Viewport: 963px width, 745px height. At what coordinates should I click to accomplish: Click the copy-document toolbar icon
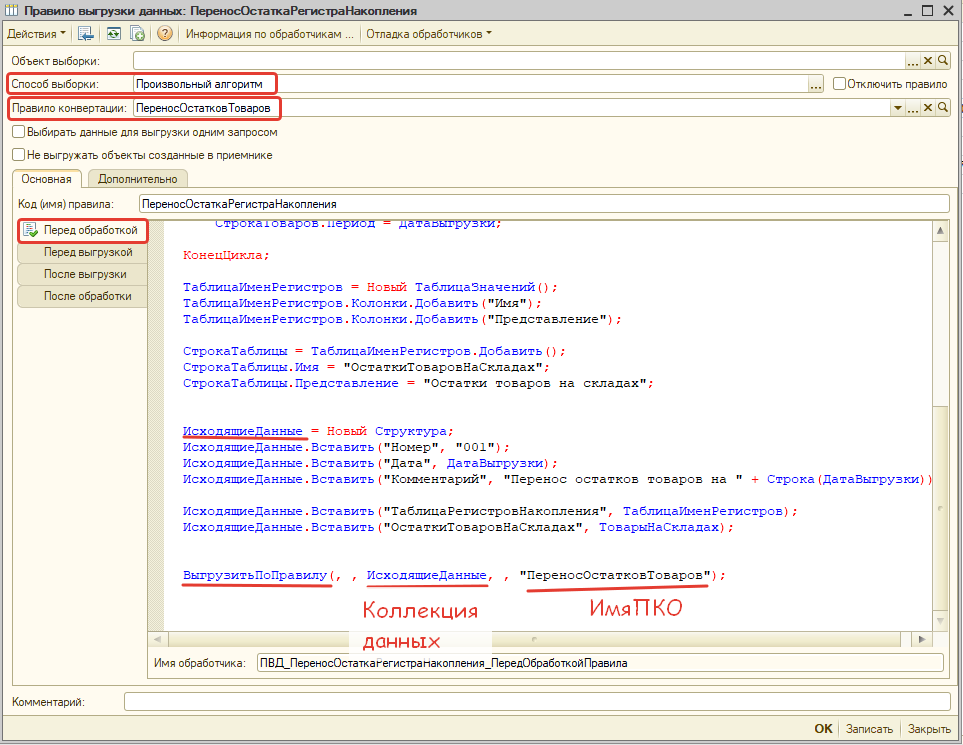coord(138,34)
